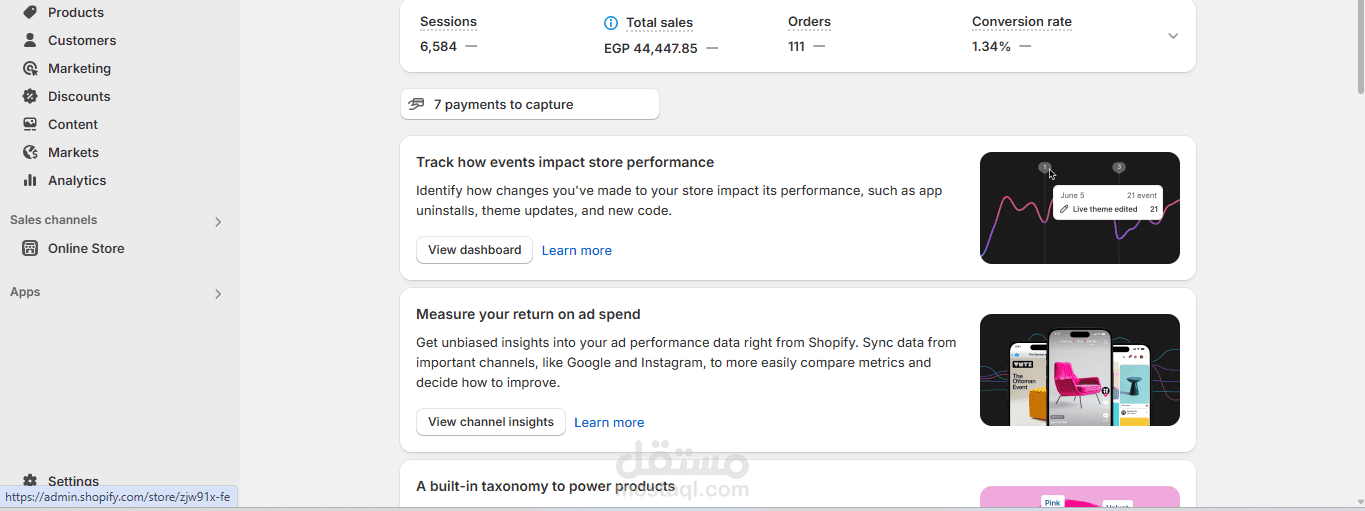
Task: Expand the Sales channels section chevron
Action: coord(218,222)
